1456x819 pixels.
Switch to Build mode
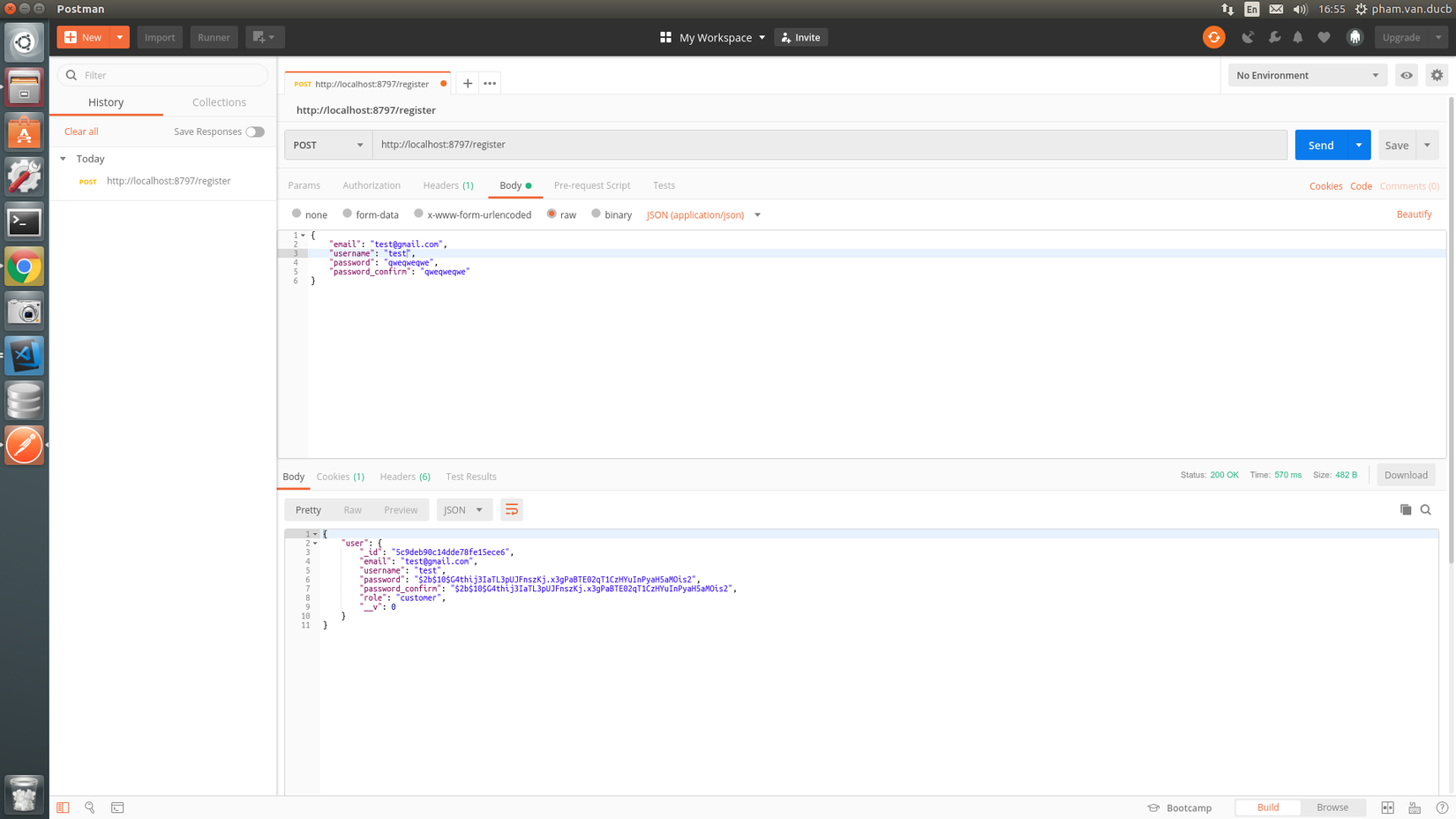point(1268,808)
